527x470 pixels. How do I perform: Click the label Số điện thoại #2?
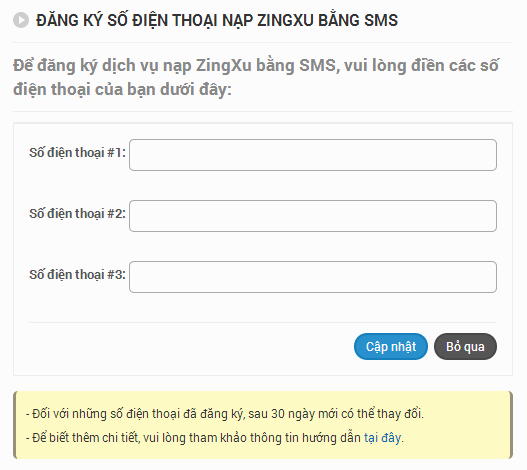(x=77, y=214)
